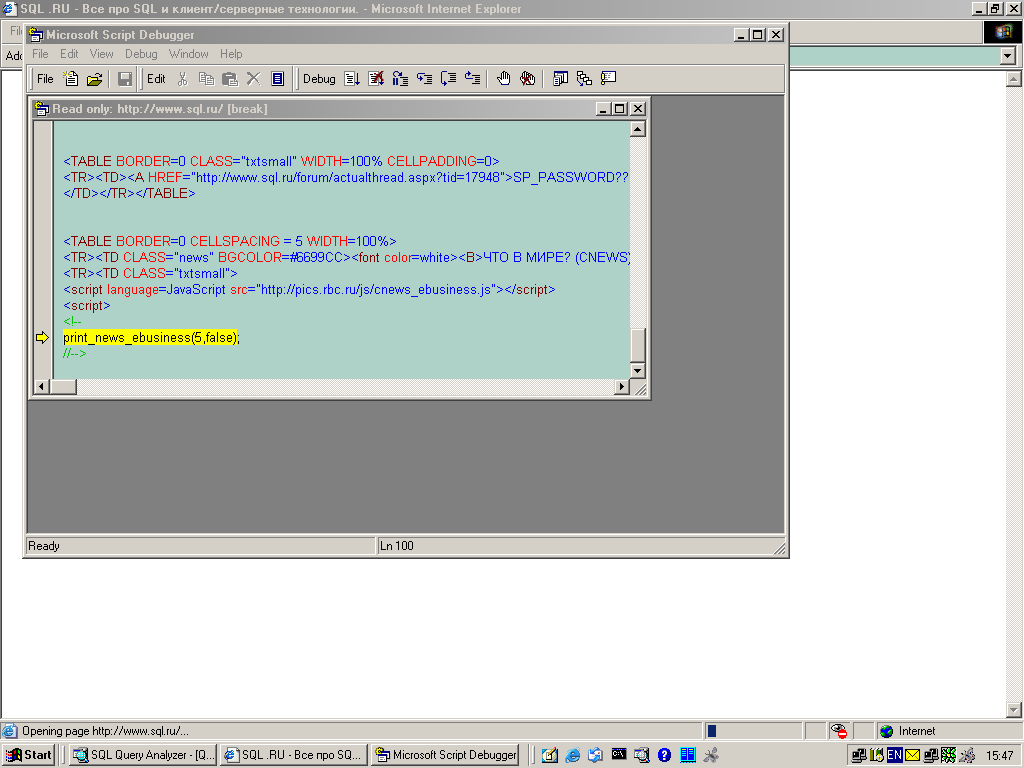Screen dimensions: 1024x768
Task: Click the '//-->' comment line in code
Action: click(x=74, y=353)
